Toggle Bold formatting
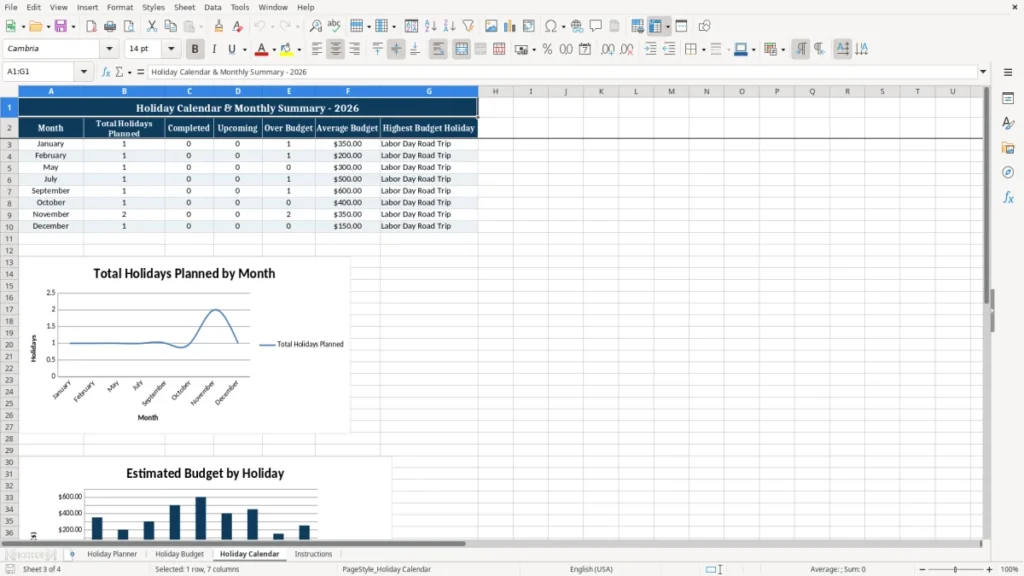1024x576 pixels. pyautogui.click(x=195, y=49)
